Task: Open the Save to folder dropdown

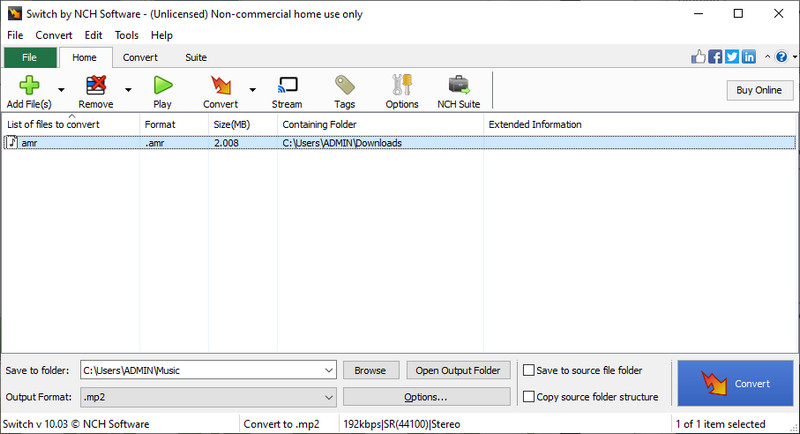Action: 329,370
